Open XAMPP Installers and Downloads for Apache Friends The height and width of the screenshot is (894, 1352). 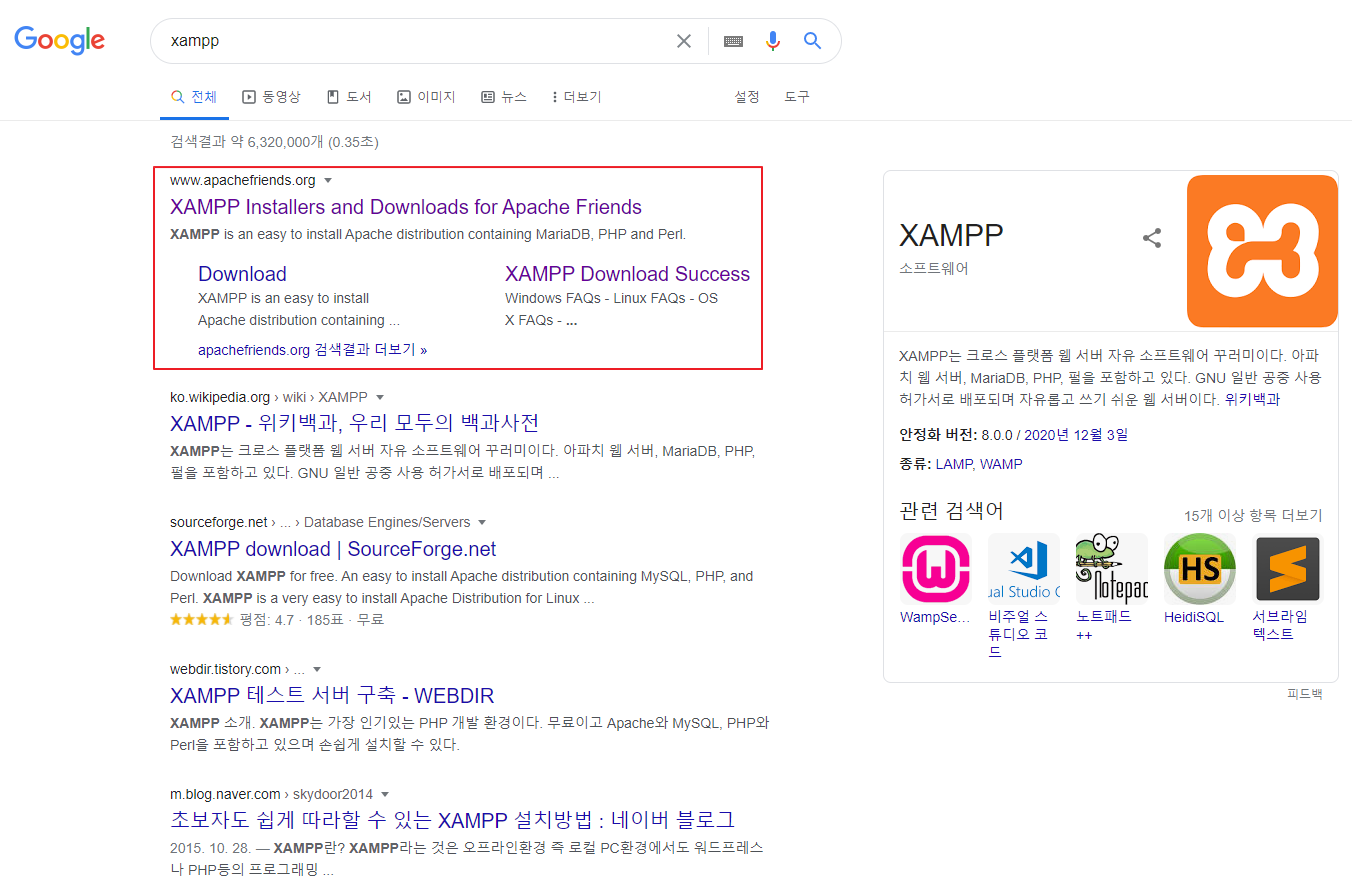[406, 207]
